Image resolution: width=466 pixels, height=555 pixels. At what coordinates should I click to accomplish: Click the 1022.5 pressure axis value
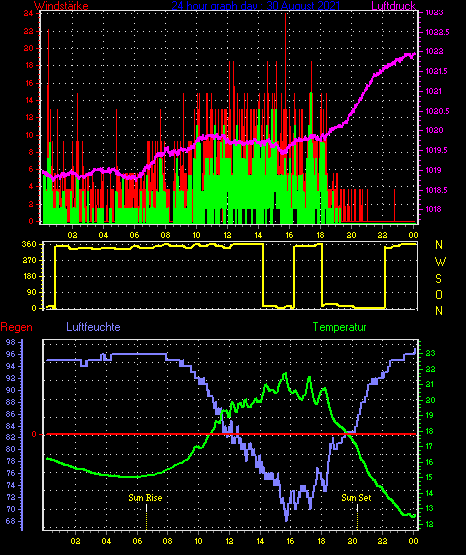pyautogui.click(x=437, y=32)
